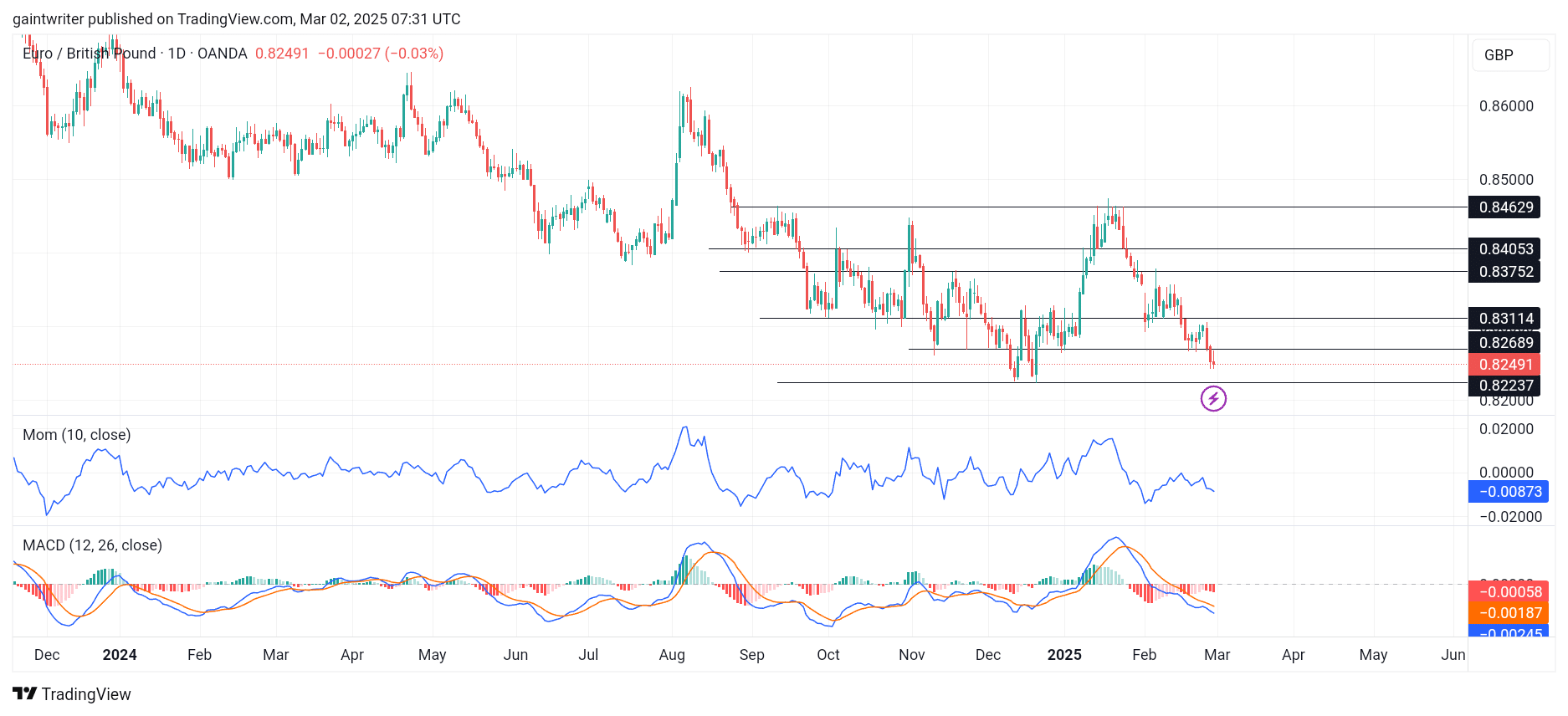Click the 0.83114 price level label
1568x716 pixels.
click(x=1504, y=319)
